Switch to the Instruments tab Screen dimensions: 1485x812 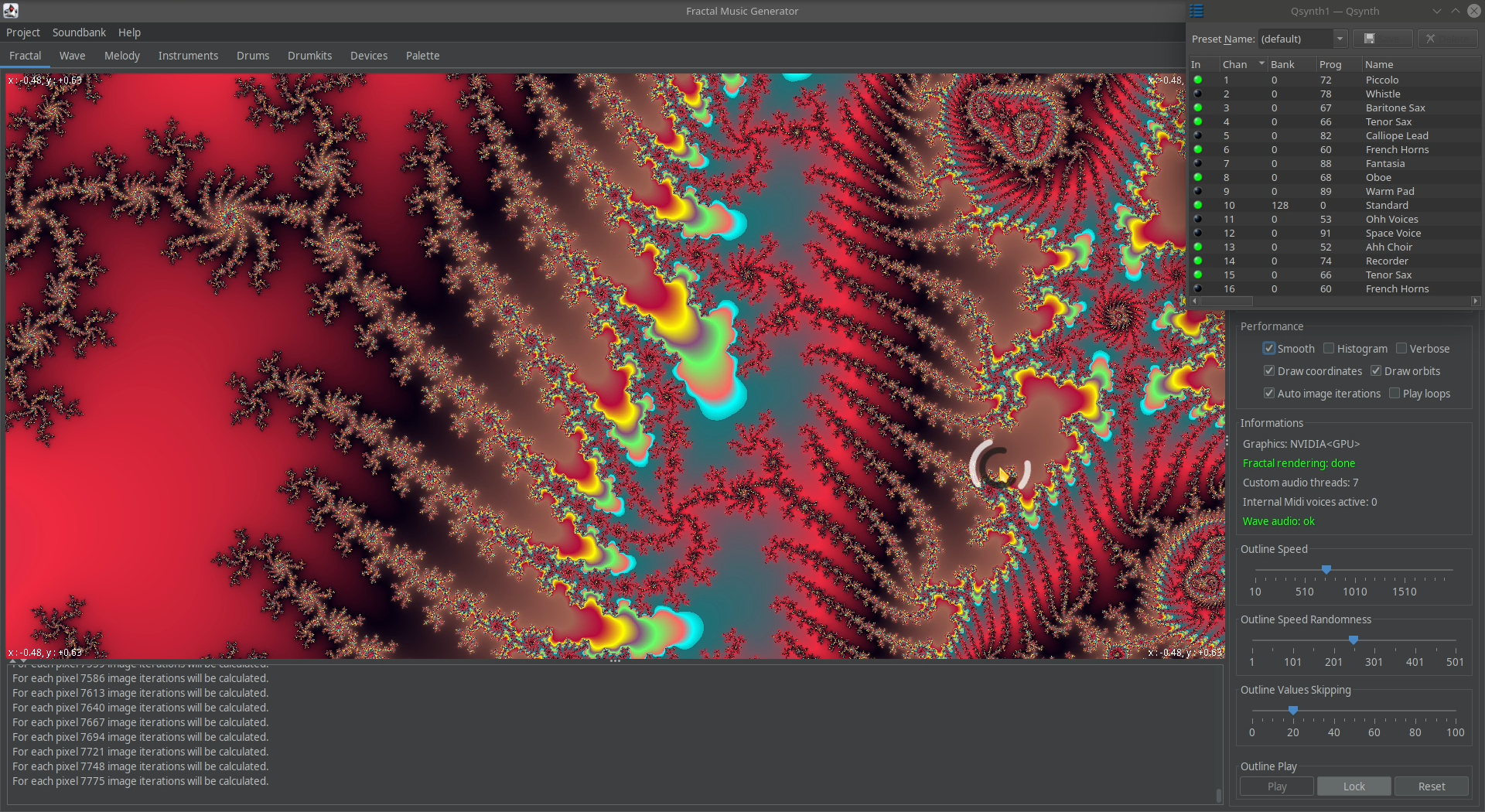tap(188, 56)
